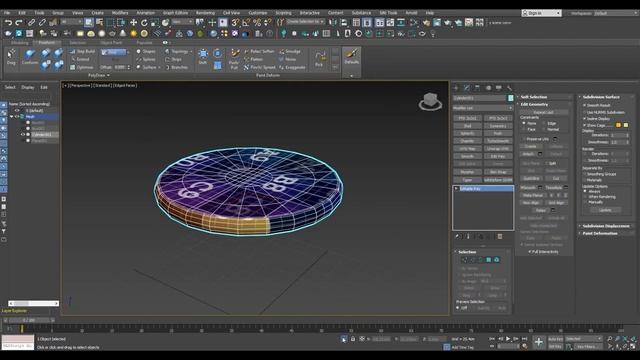Click the Selection Lock toggle icon
Viewport: 640px width, 360px height.
tap(353, 339)
